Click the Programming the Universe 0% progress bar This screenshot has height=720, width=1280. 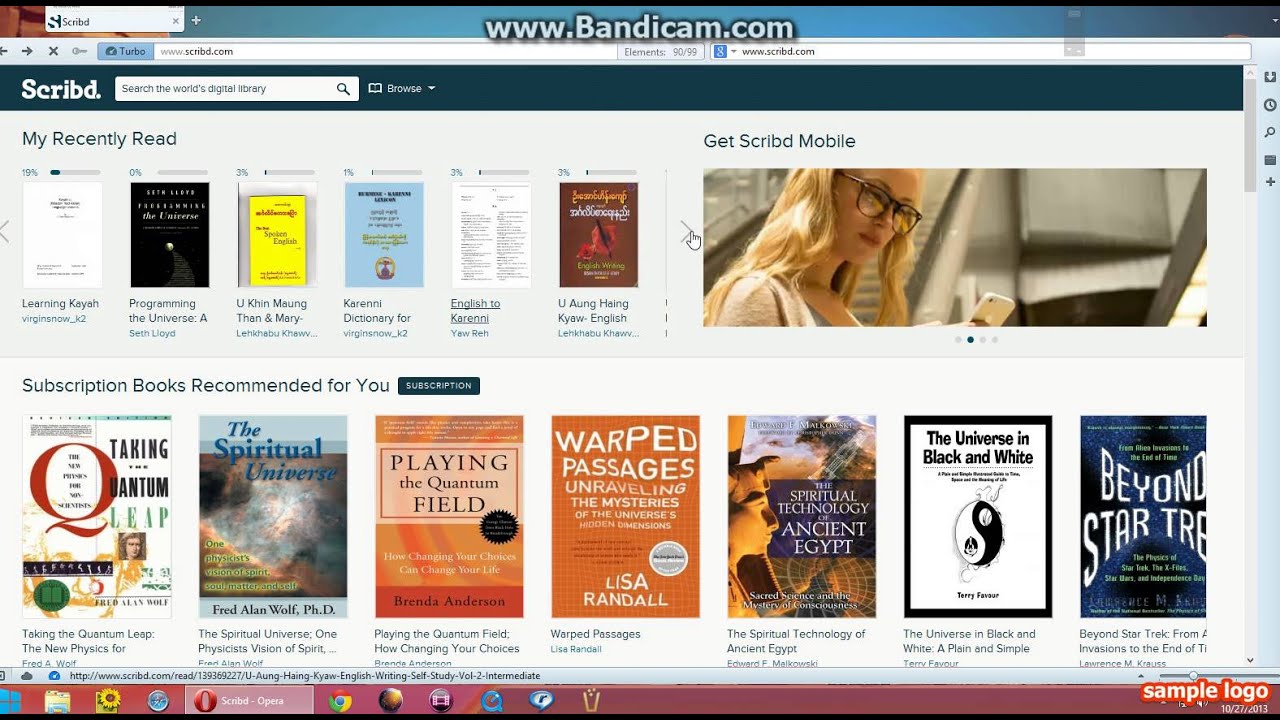183,173
